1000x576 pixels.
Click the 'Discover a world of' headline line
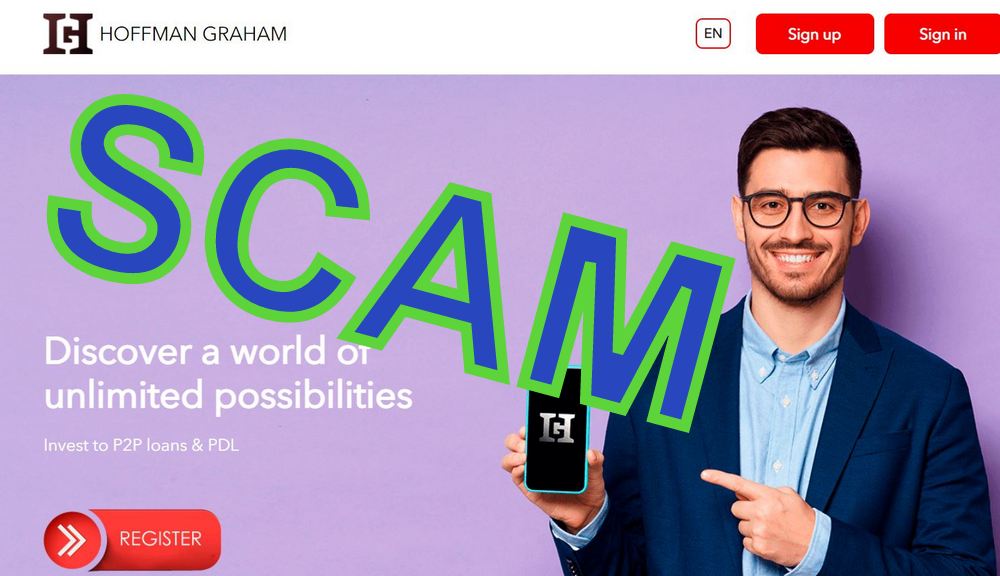(x=207, y=351)
